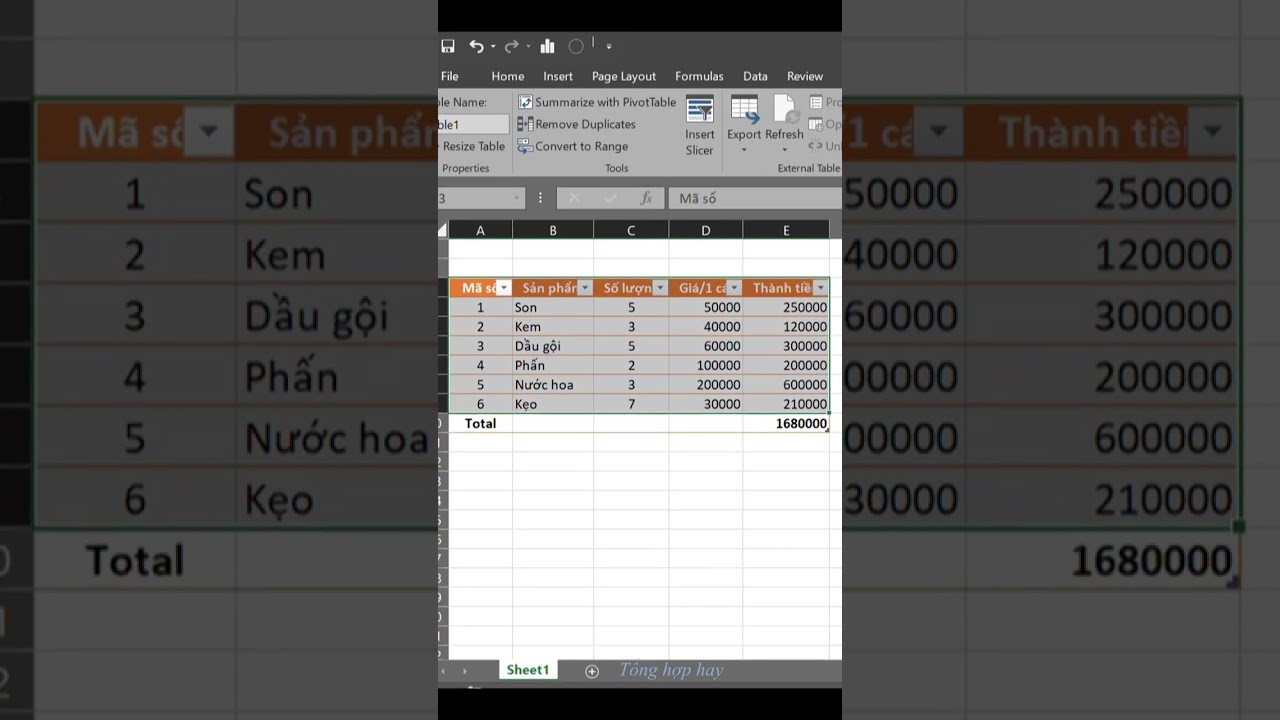
Task: Click Convert to Range
Action: click(x=573, y=146)
